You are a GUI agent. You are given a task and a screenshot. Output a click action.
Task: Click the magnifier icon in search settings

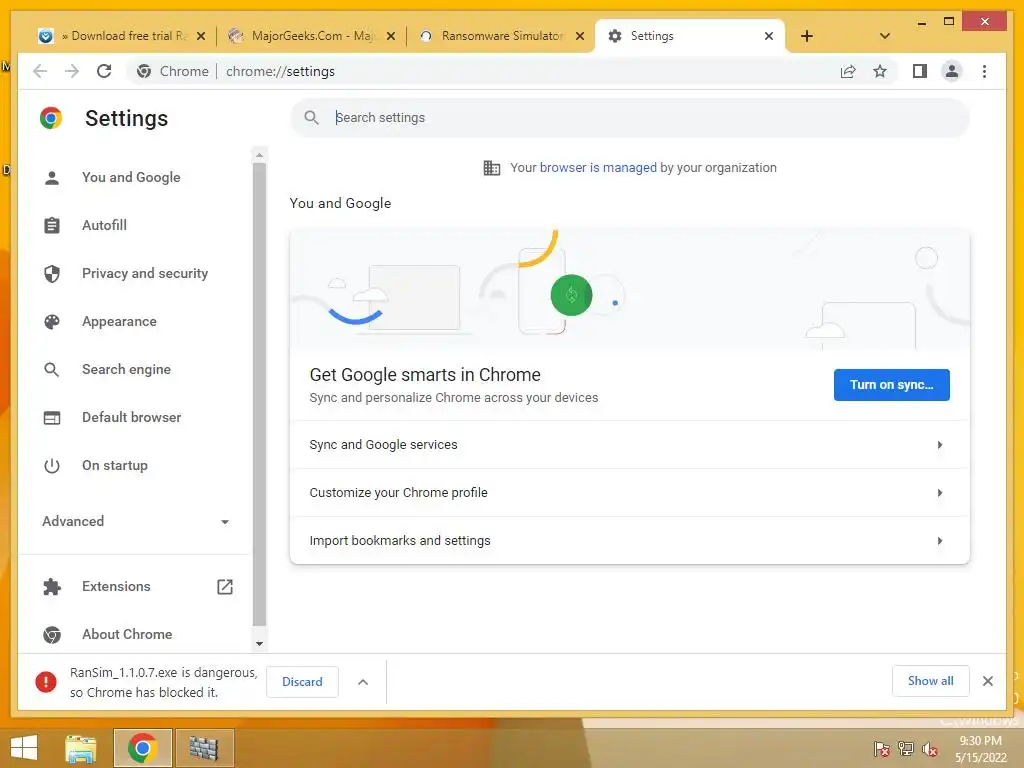point(312,118)
